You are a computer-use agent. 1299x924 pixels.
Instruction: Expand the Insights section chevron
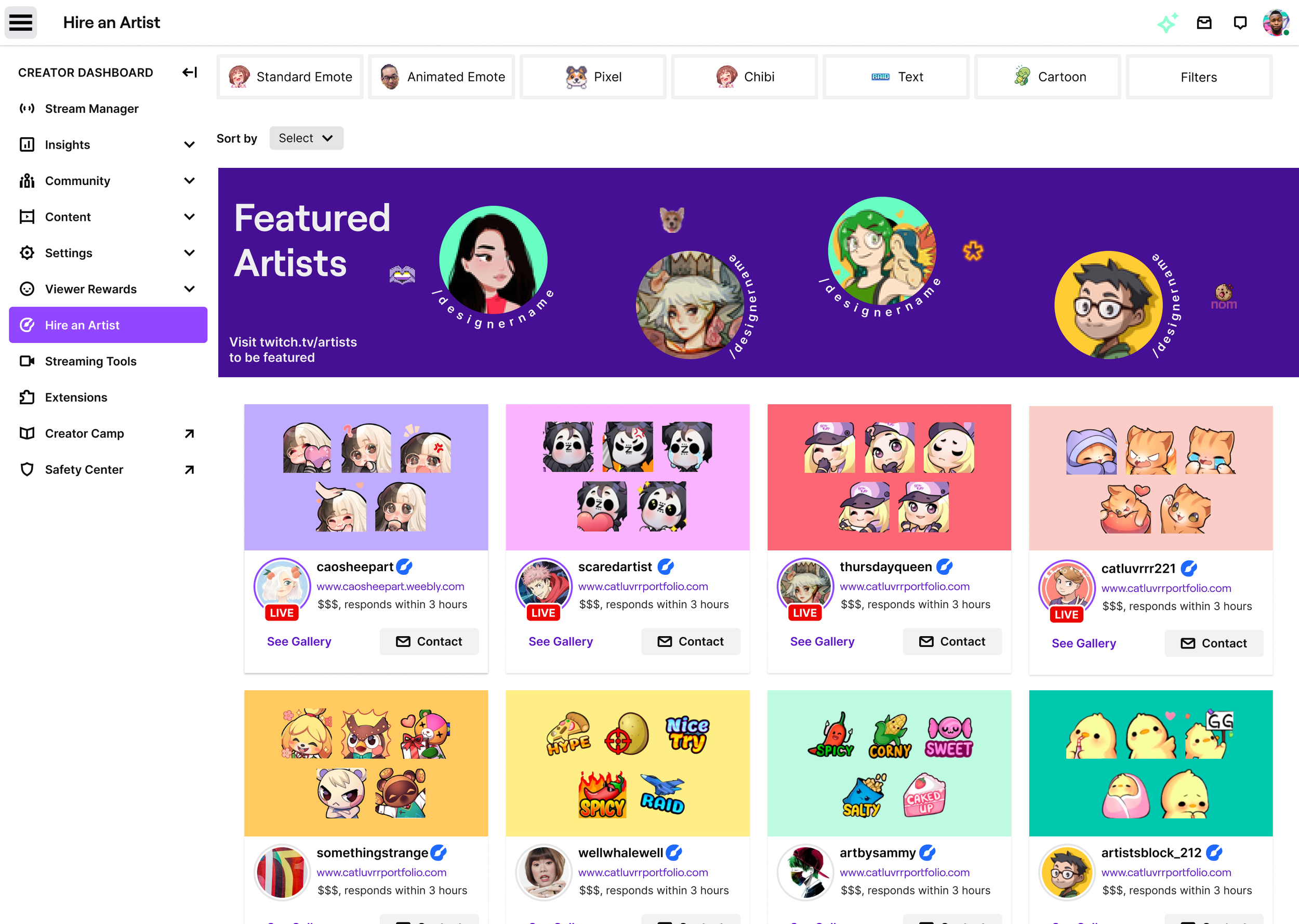[x=189, y=145]
